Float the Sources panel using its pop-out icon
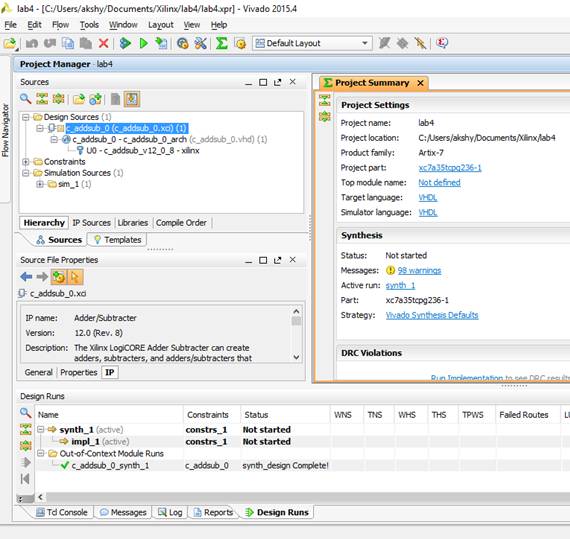 [277, 83]
